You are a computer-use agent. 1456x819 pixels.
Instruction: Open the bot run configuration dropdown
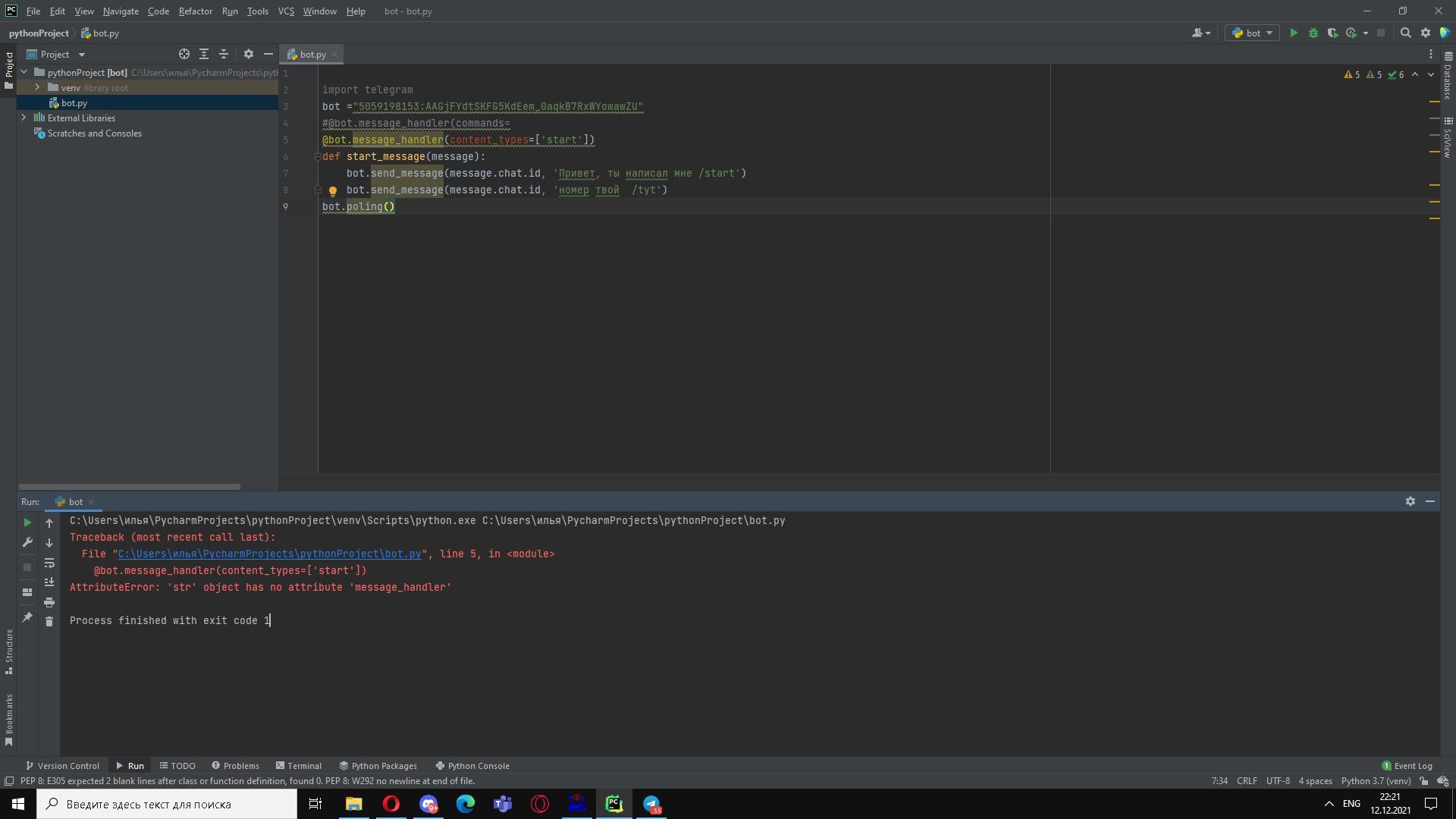1252,33
